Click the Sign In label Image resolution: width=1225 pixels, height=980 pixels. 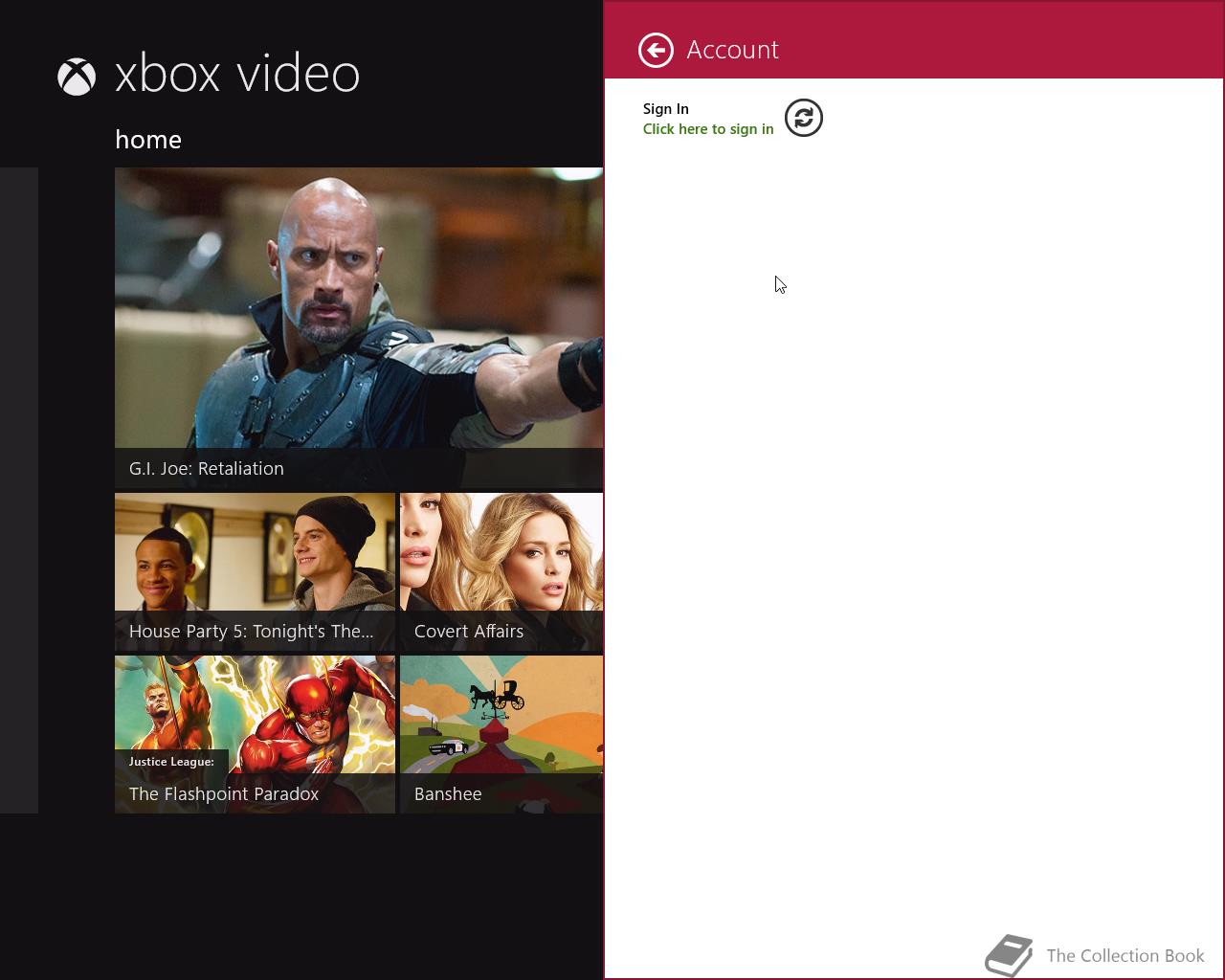click(666, 109)
